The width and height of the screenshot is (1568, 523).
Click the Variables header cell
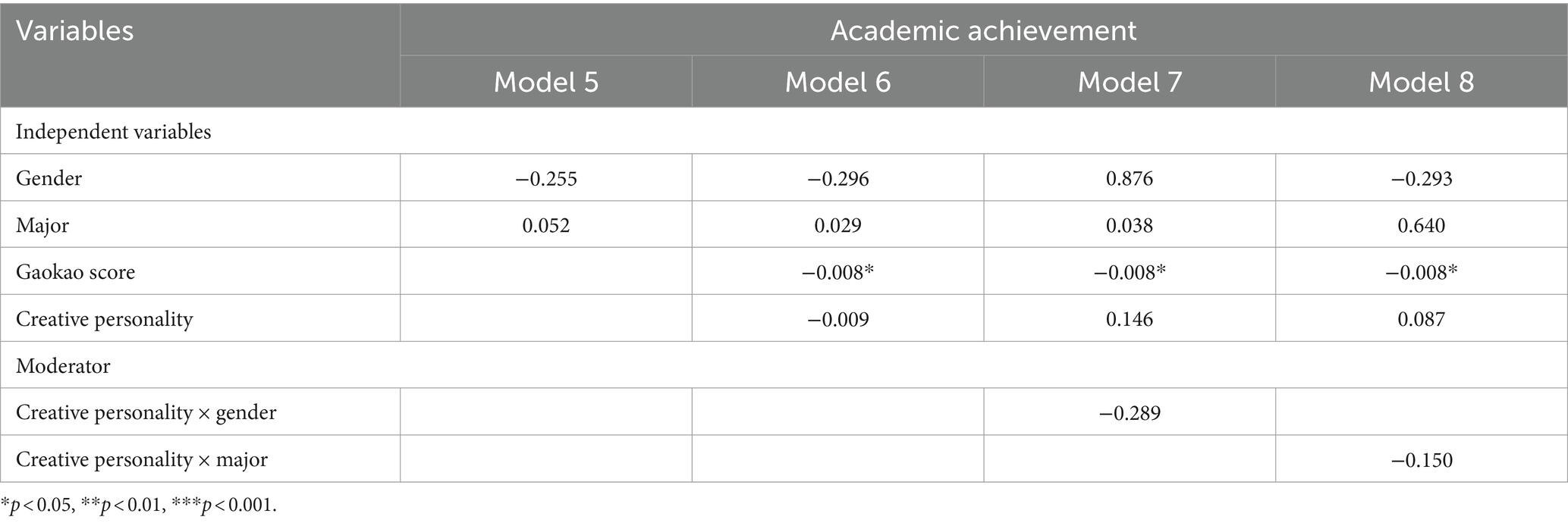coord(200,55)
